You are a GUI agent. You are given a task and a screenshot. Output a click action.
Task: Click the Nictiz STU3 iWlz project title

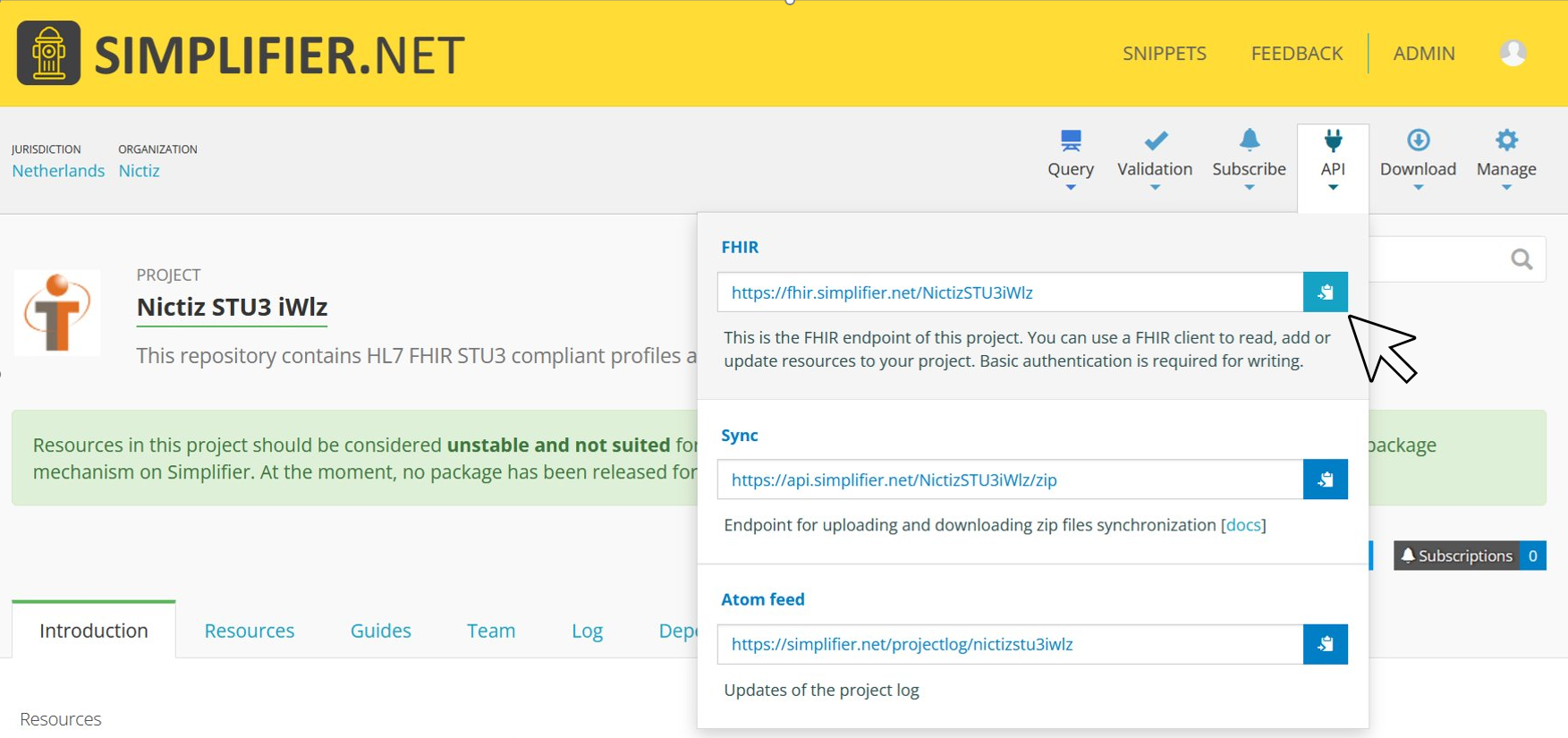232,307
